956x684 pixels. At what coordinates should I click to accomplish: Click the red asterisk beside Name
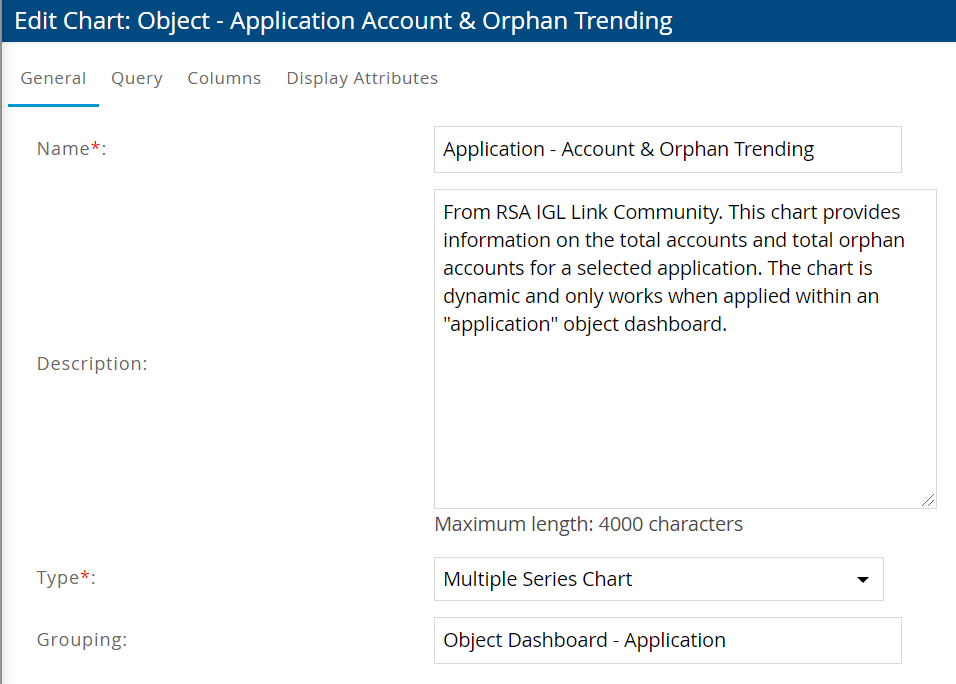(96, 148)
